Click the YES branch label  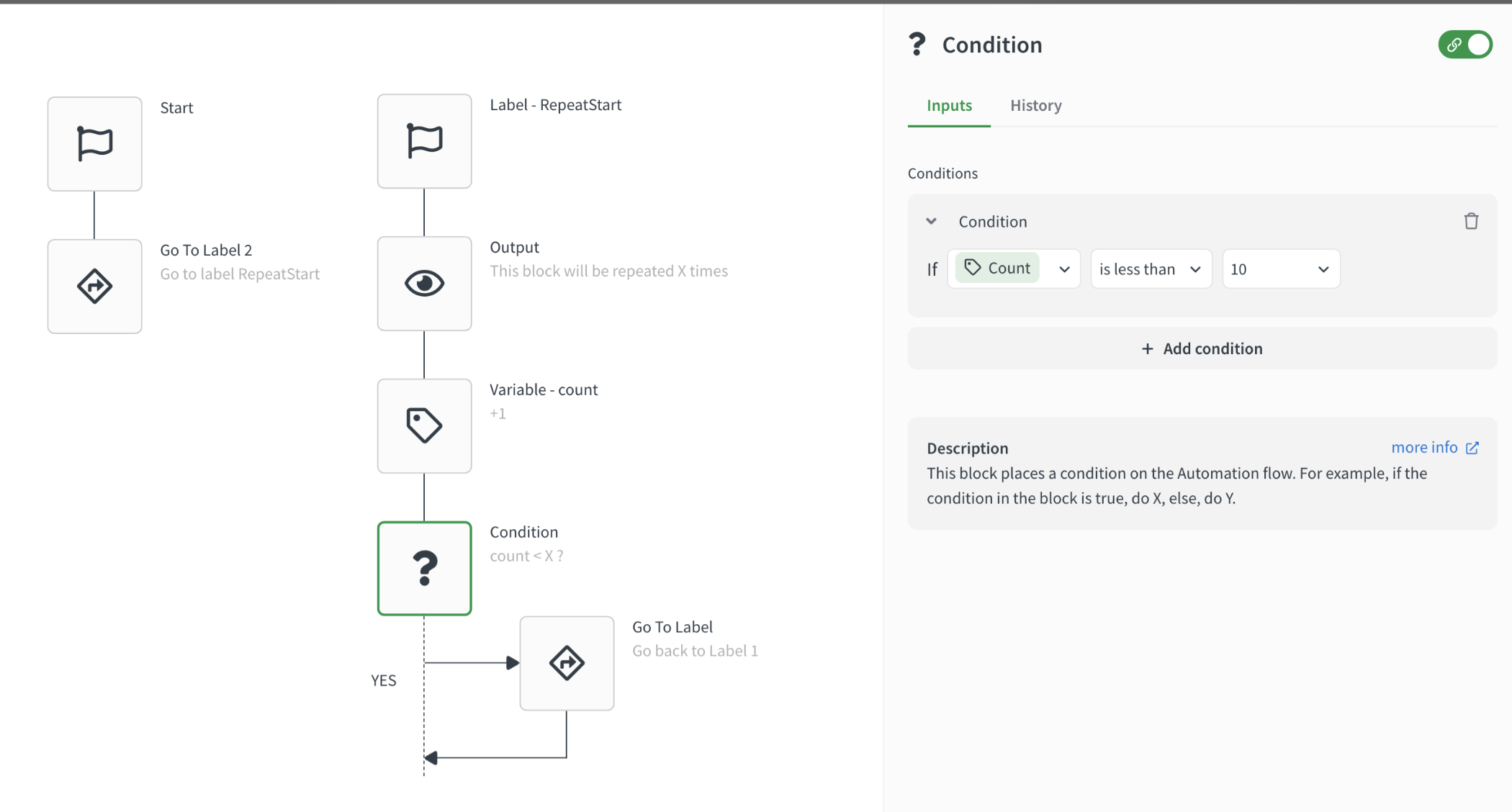tap(383, 680)
